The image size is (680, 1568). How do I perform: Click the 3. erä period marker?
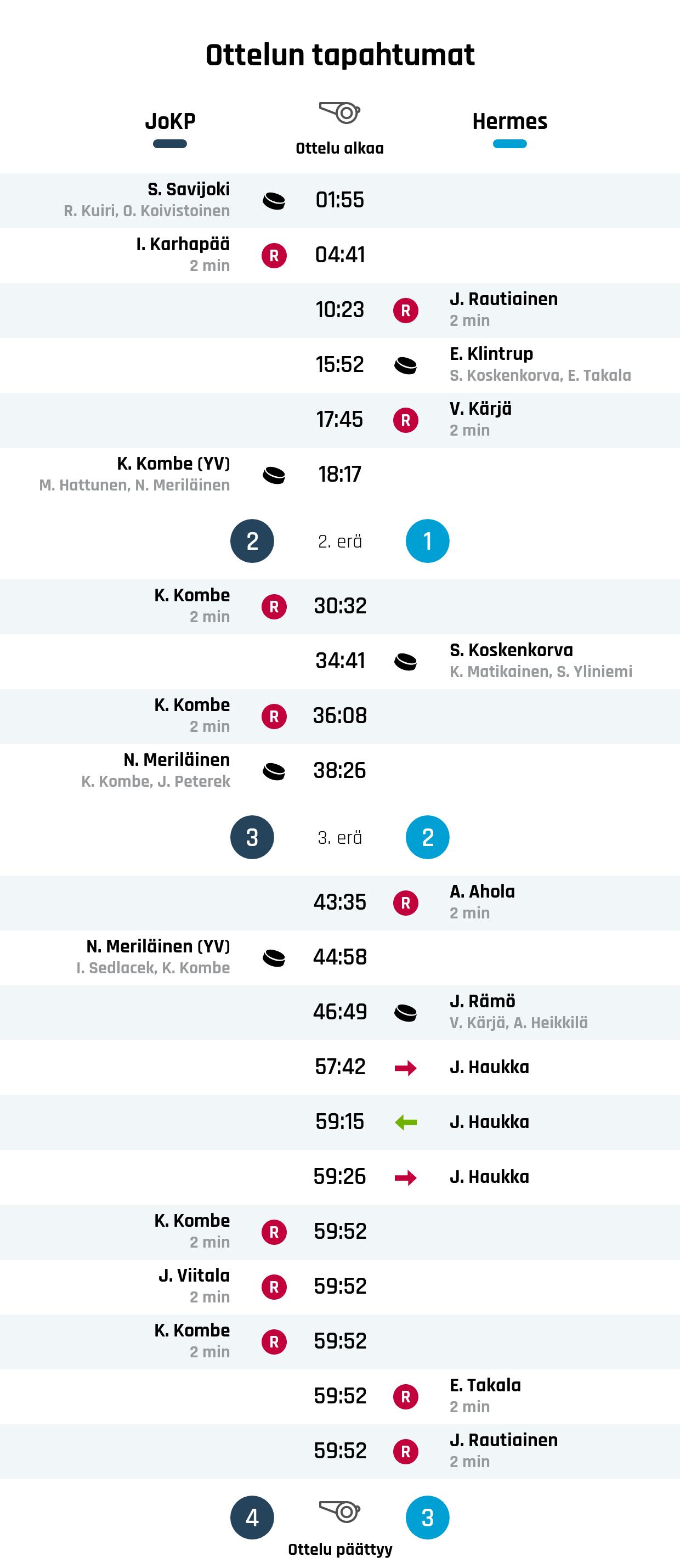point(340,838)
